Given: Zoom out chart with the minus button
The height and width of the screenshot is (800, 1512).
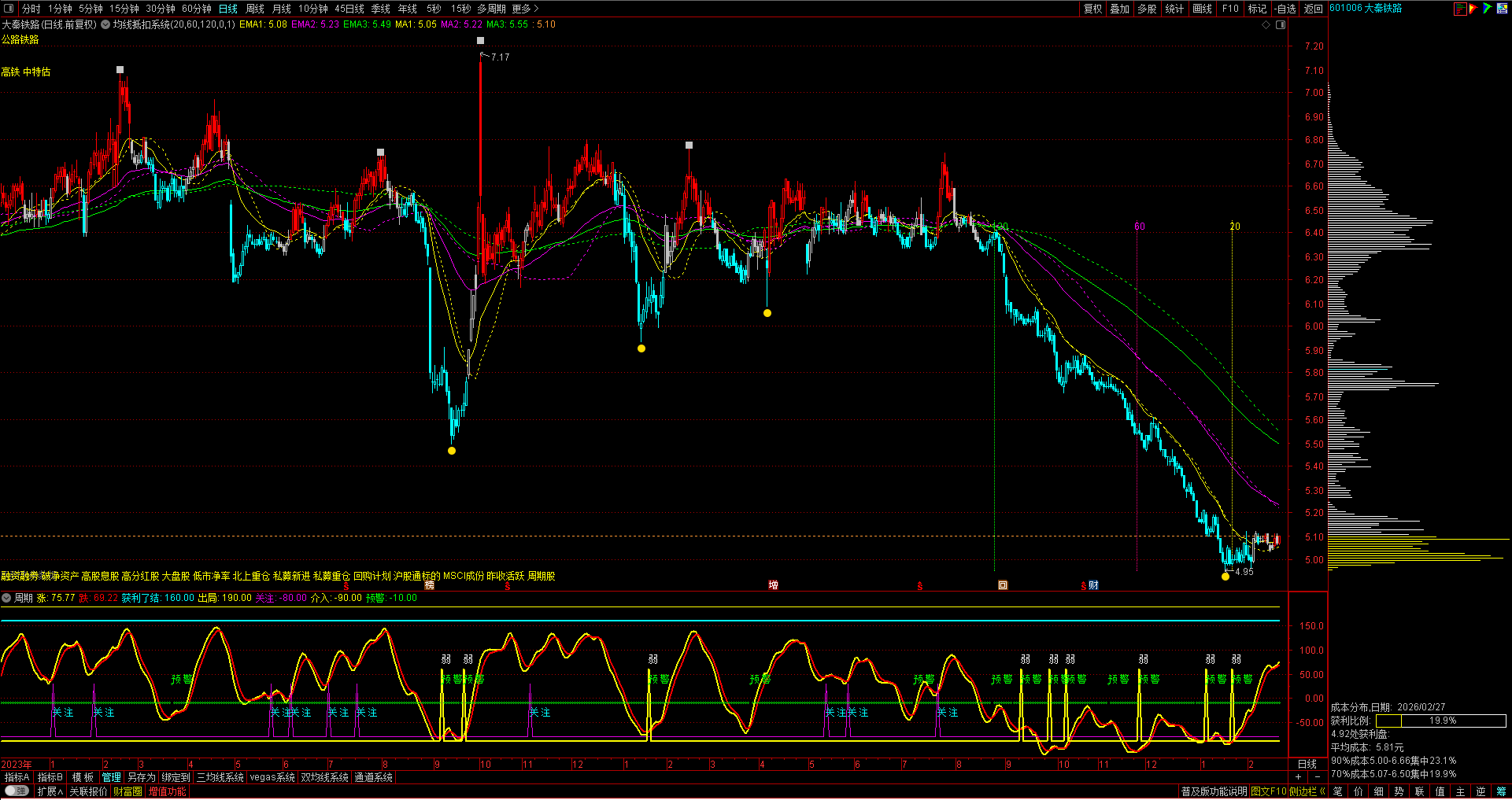Looking at the screenshot, I should (1317, 777).
